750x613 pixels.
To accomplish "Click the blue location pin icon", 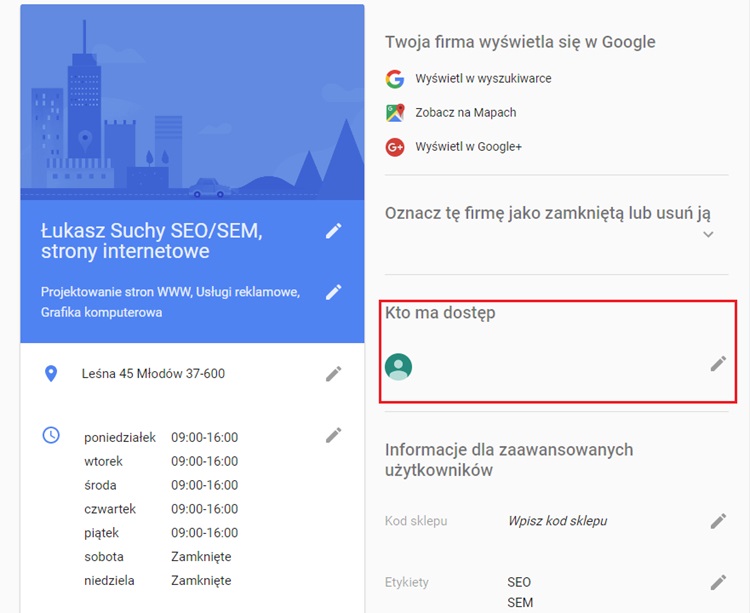I will (51, 374).
